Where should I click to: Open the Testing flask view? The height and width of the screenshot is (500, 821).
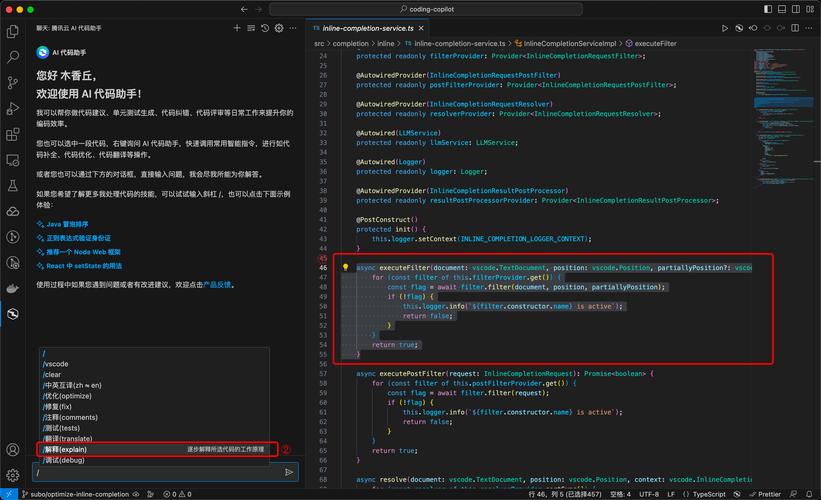click(13, 186)
